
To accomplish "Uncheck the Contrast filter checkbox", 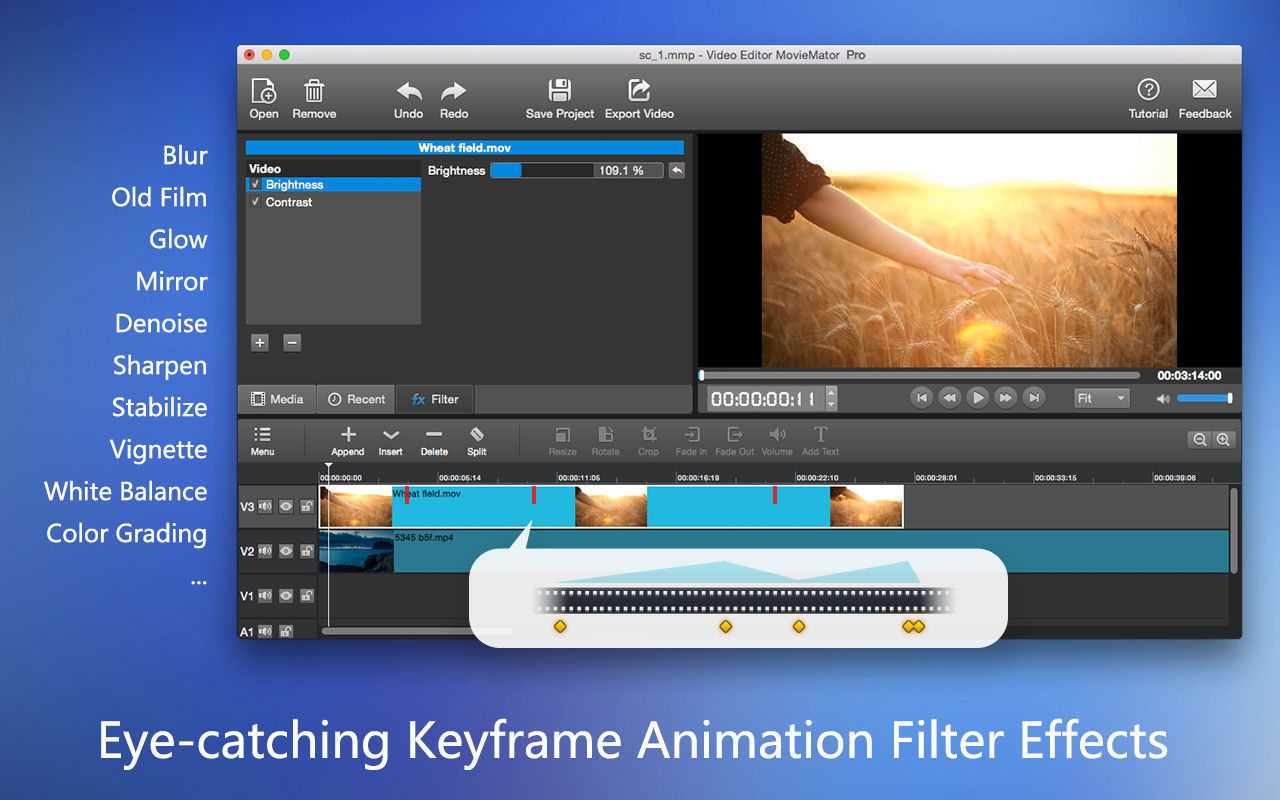I will click(x=257, y=202).
